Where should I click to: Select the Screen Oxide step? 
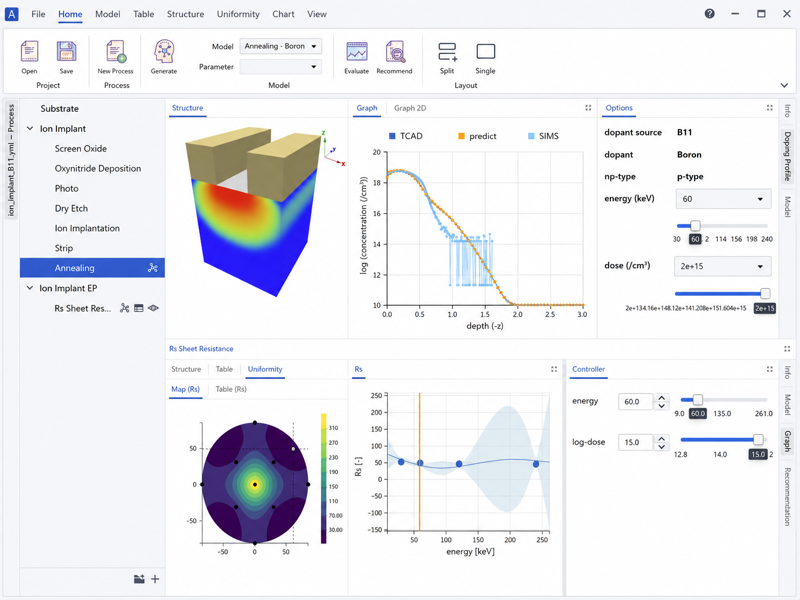tap(81, 148)
